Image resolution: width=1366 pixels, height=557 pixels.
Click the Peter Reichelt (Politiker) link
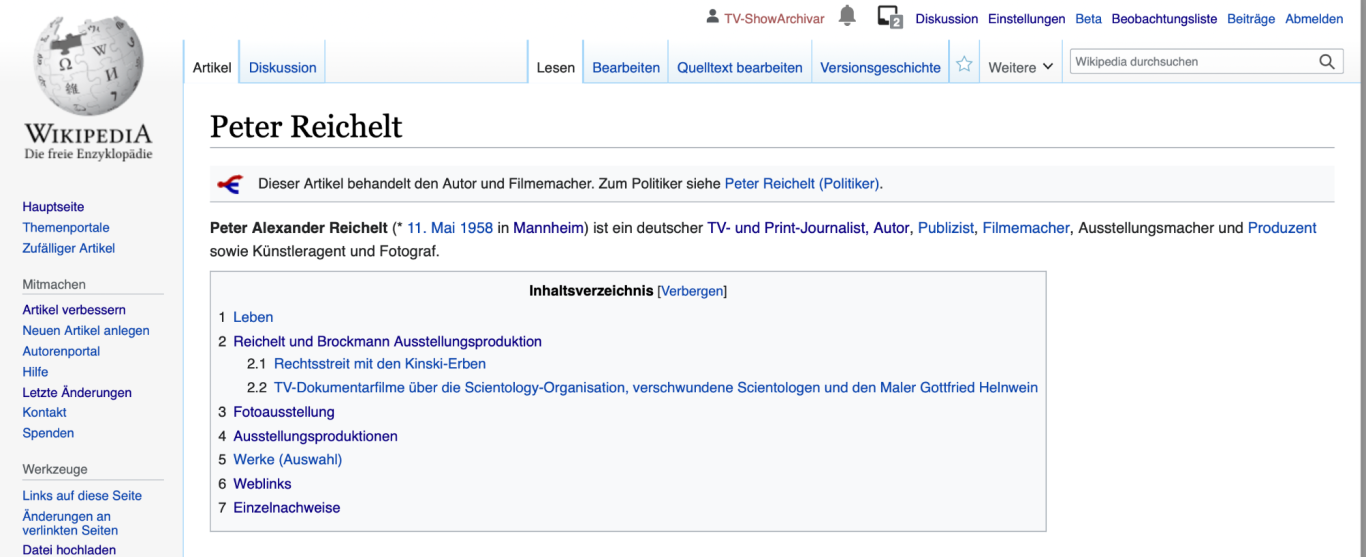[801, 184]
